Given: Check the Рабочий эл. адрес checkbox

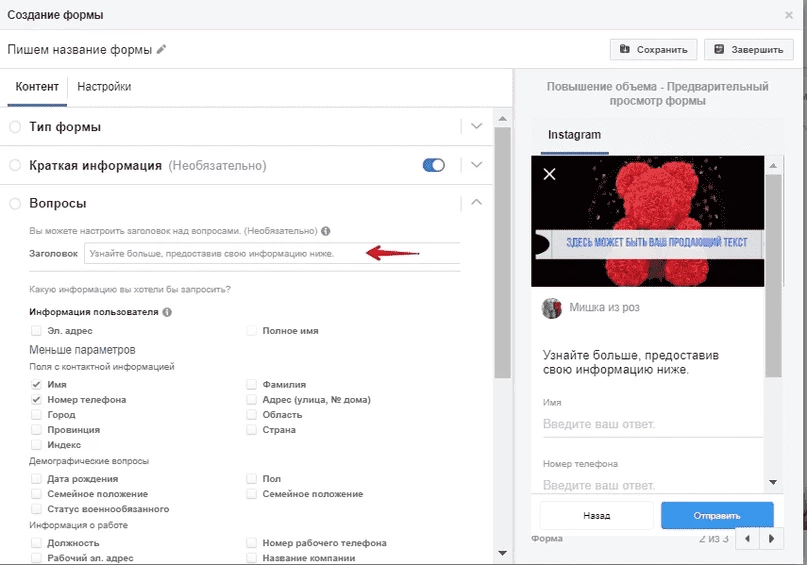Looking at the screenshot, I should click(x=36, y=557).
